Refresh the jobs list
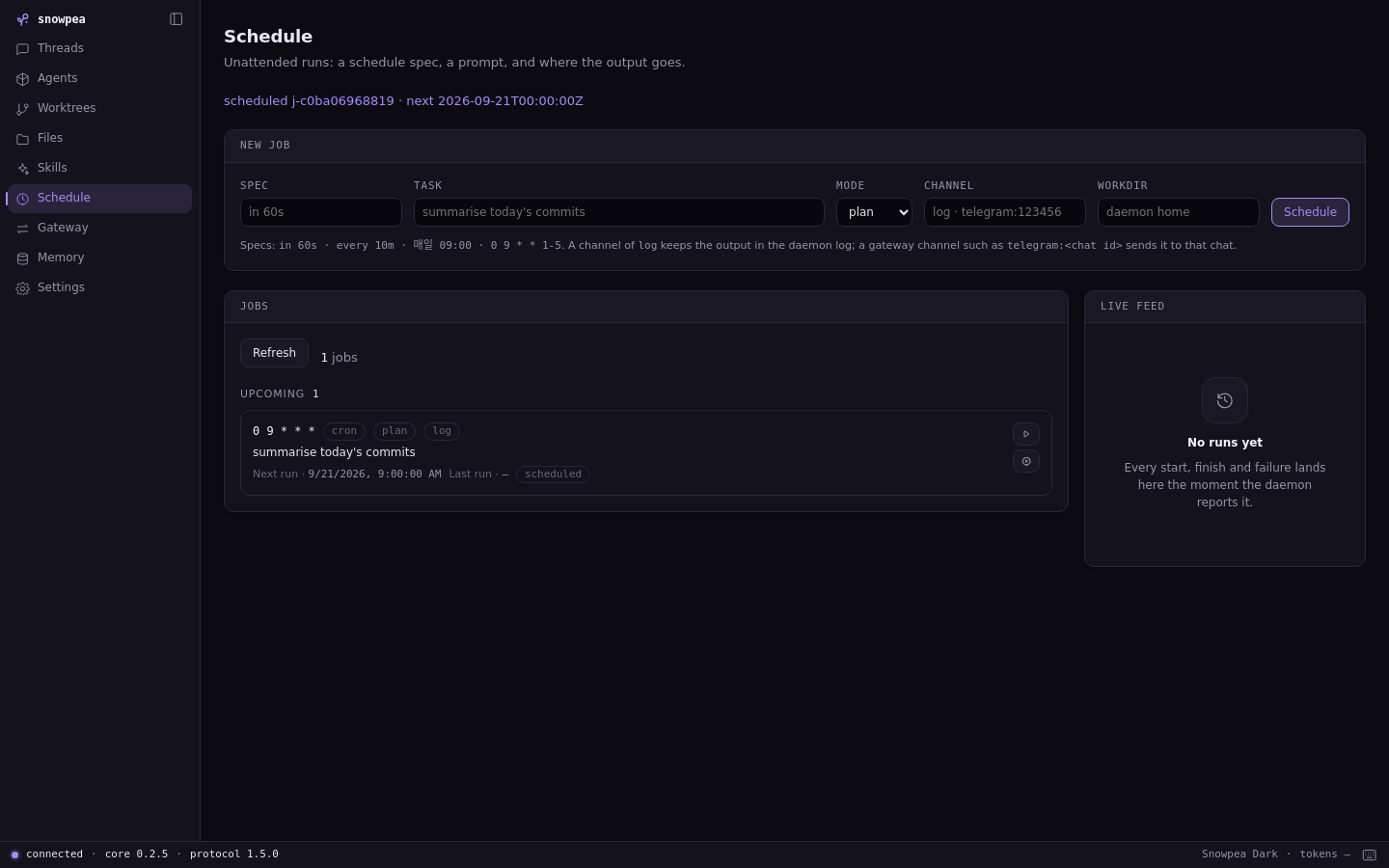 click(274, 353)
